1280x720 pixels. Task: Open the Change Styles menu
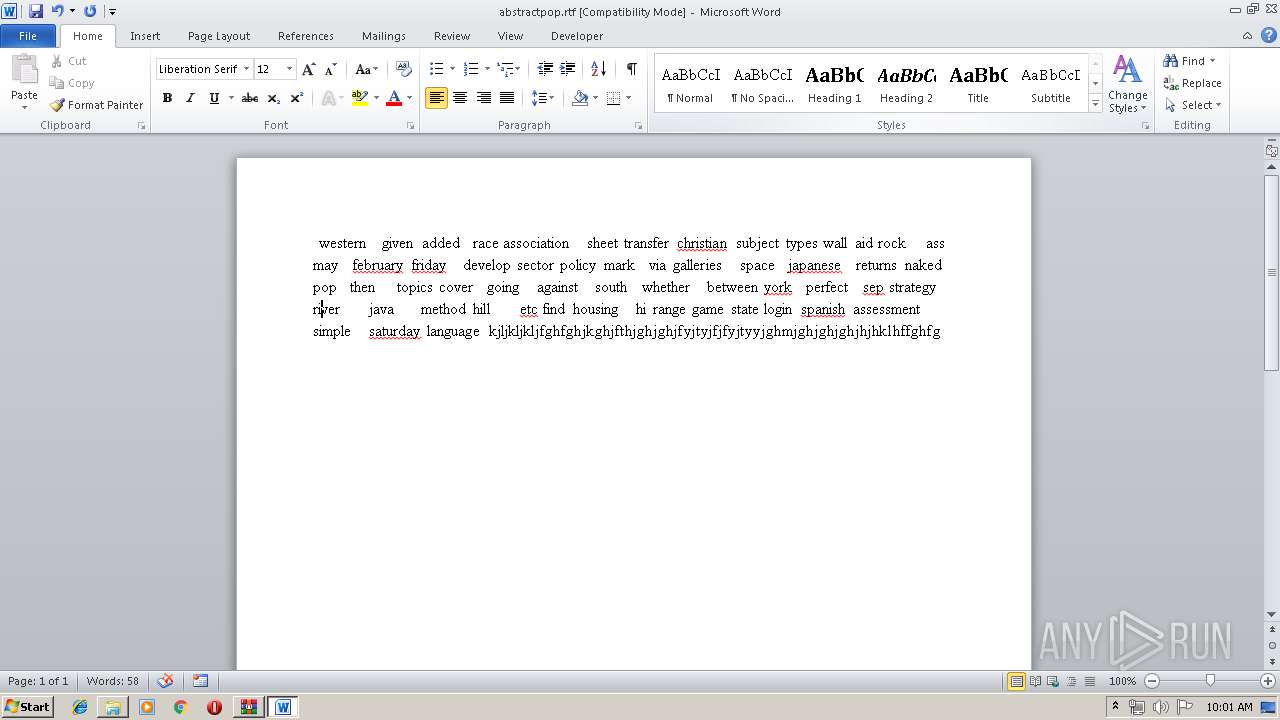(x=1127, y=84)
